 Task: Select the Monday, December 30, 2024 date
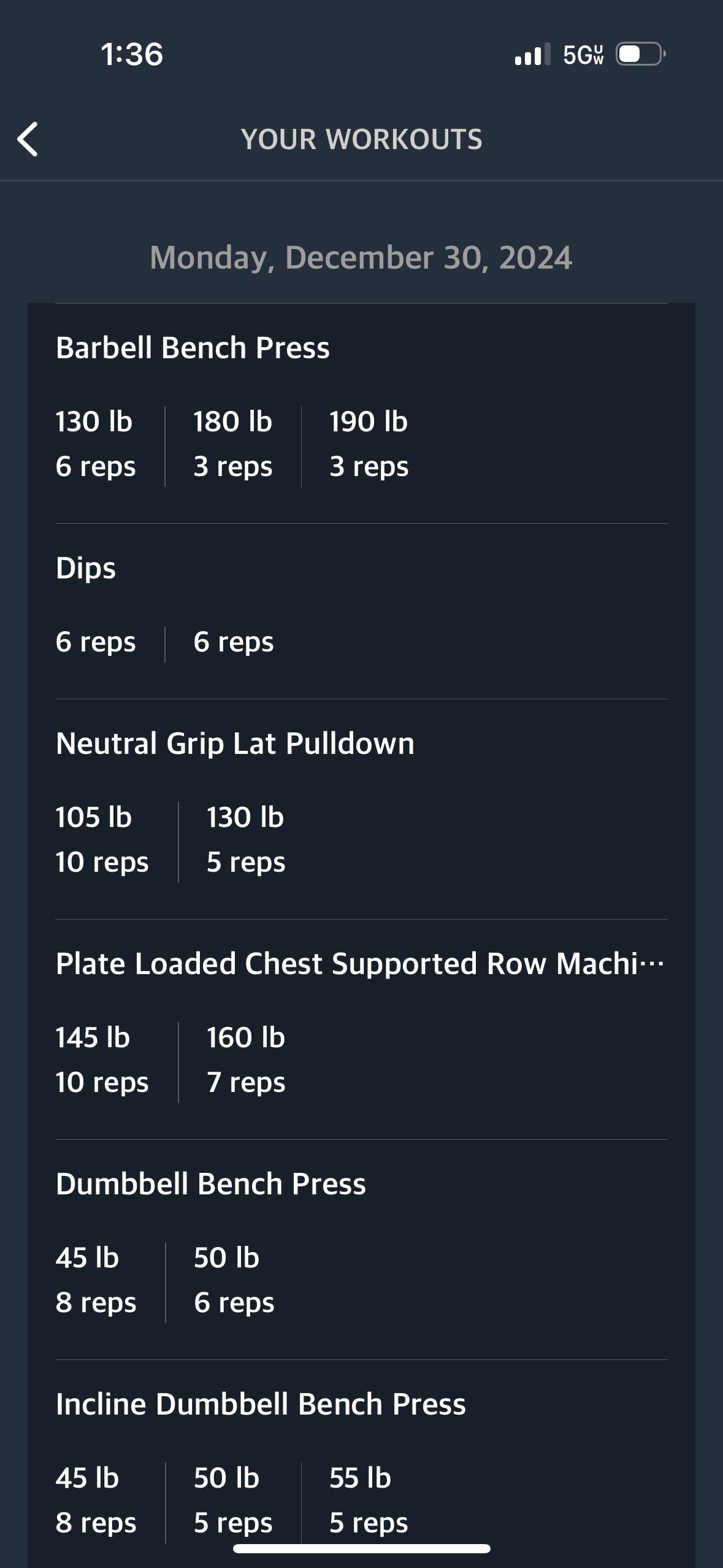(361, 258)
